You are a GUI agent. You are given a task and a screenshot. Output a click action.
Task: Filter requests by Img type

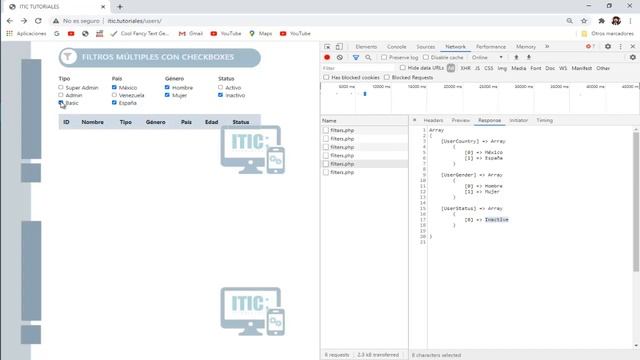coord(502,68)
